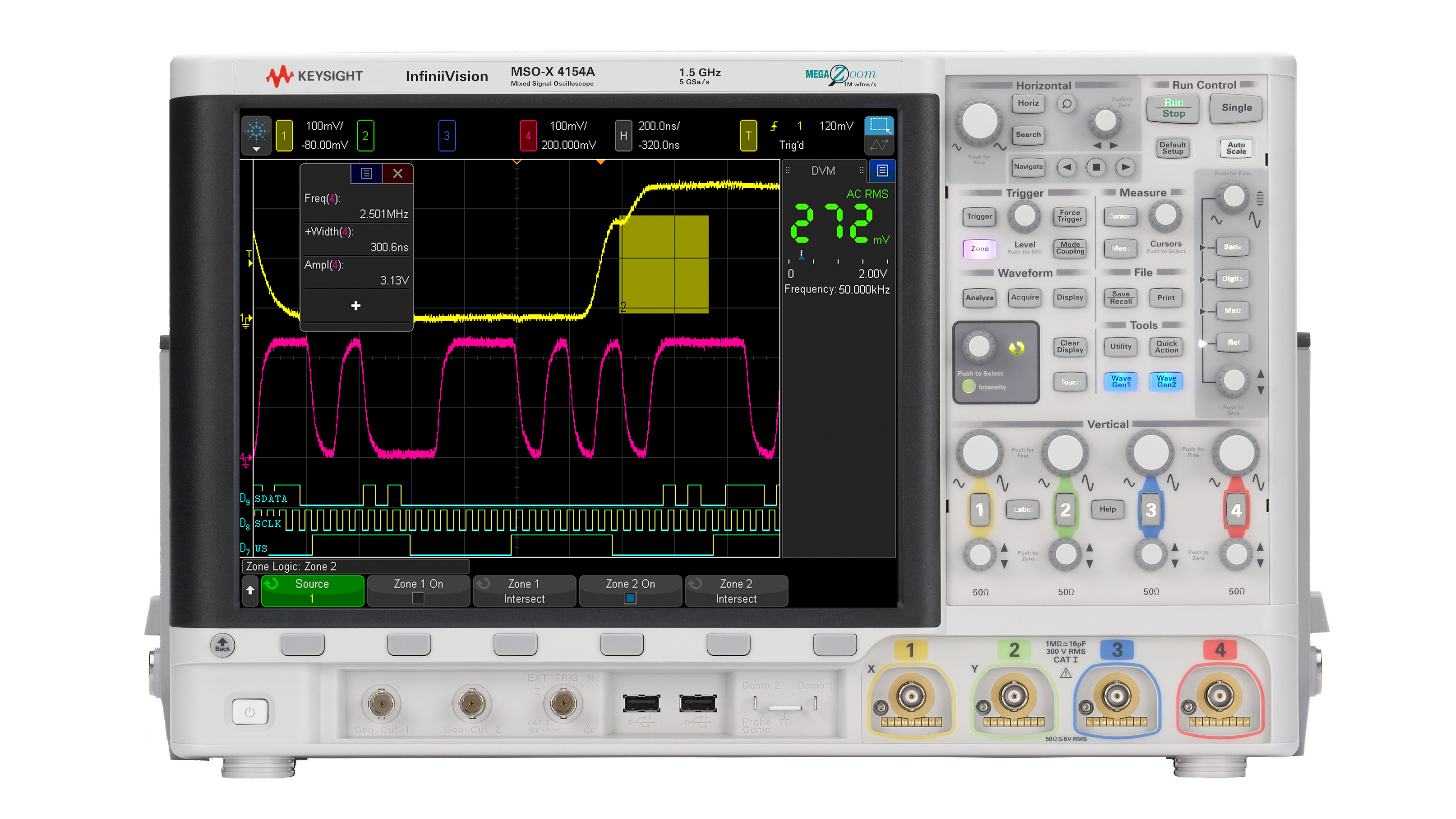Push the Display key

(x=1069, y=297)
